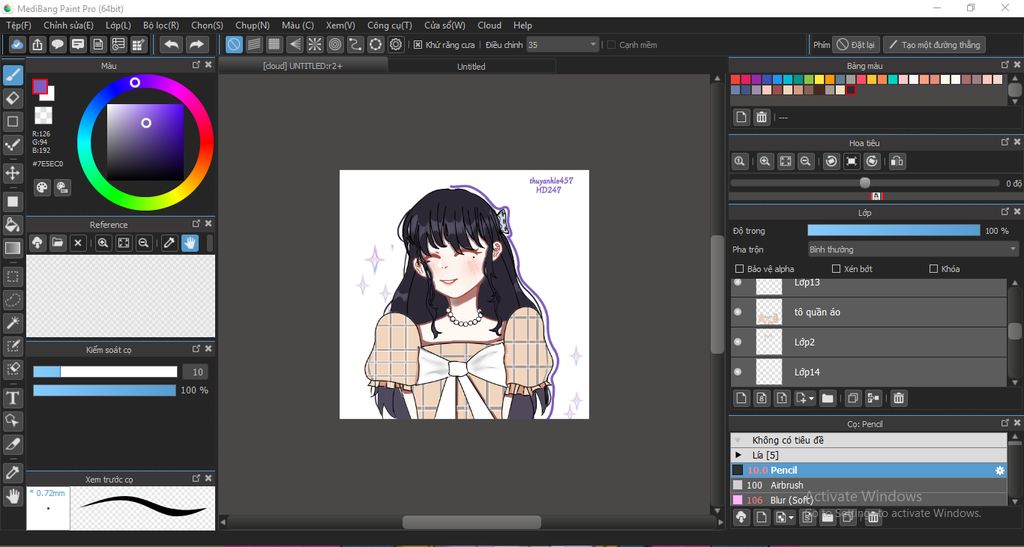Select the Text tool
Image resolution: width=1024 pixels, height=547 pixels.
(12, 398)
